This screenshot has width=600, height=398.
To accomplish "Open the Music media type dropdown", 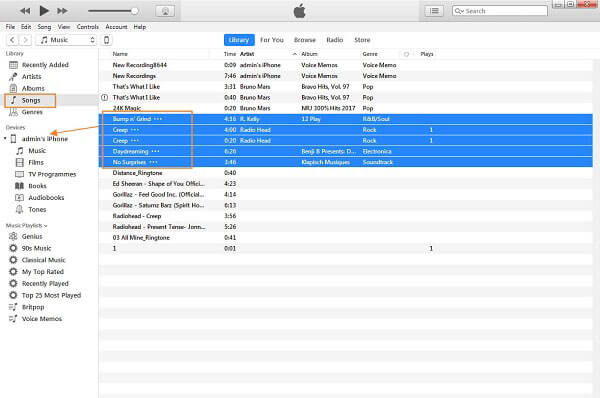I will 66,40.
